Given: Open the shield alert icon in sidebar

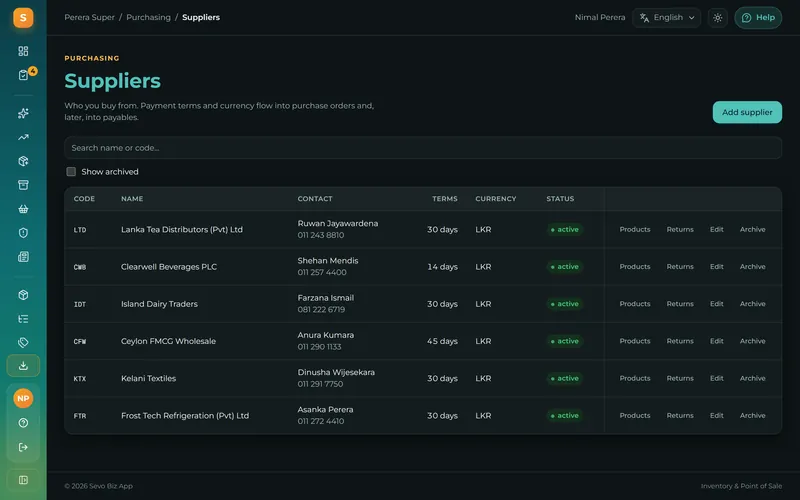Looking at the screenshot, I should [23, 233].
